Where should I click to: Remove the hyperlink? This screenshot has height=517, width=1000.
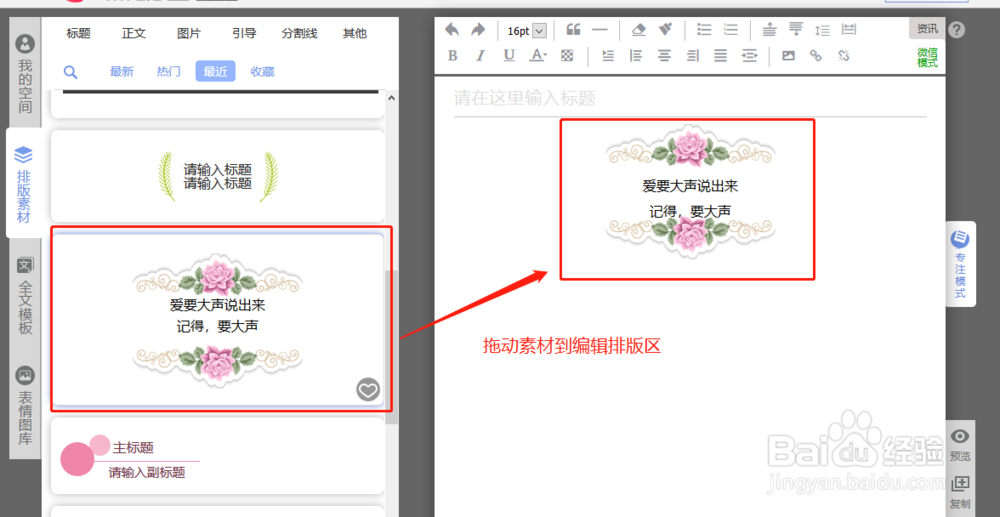click(x=844, y=55)
